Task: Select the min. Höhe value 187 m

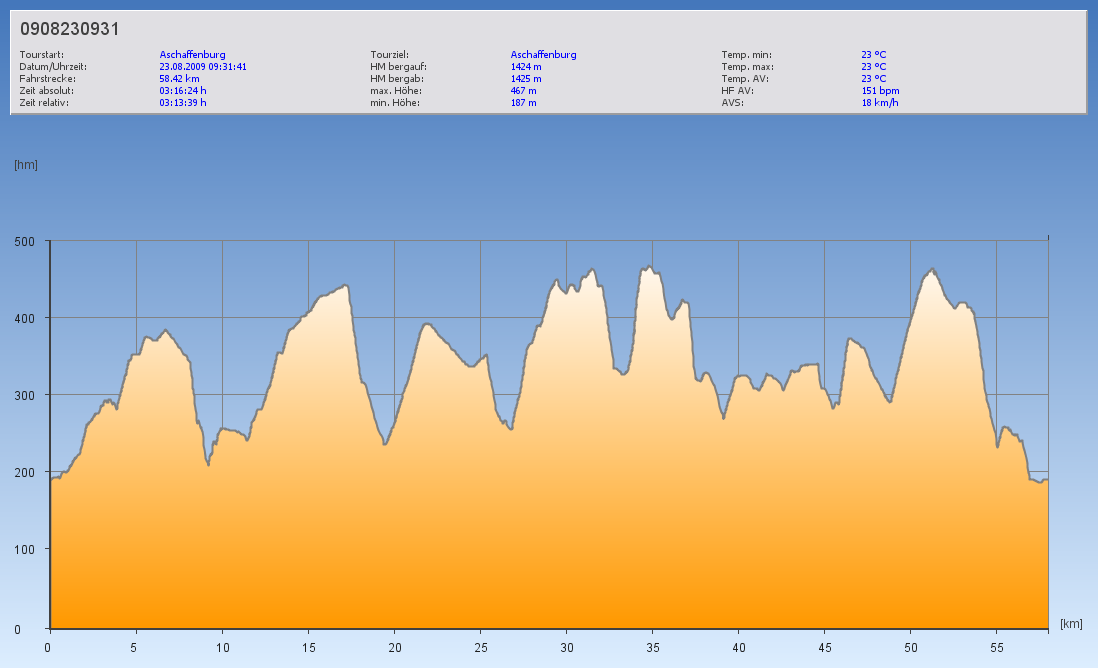Action: point(523,103)
